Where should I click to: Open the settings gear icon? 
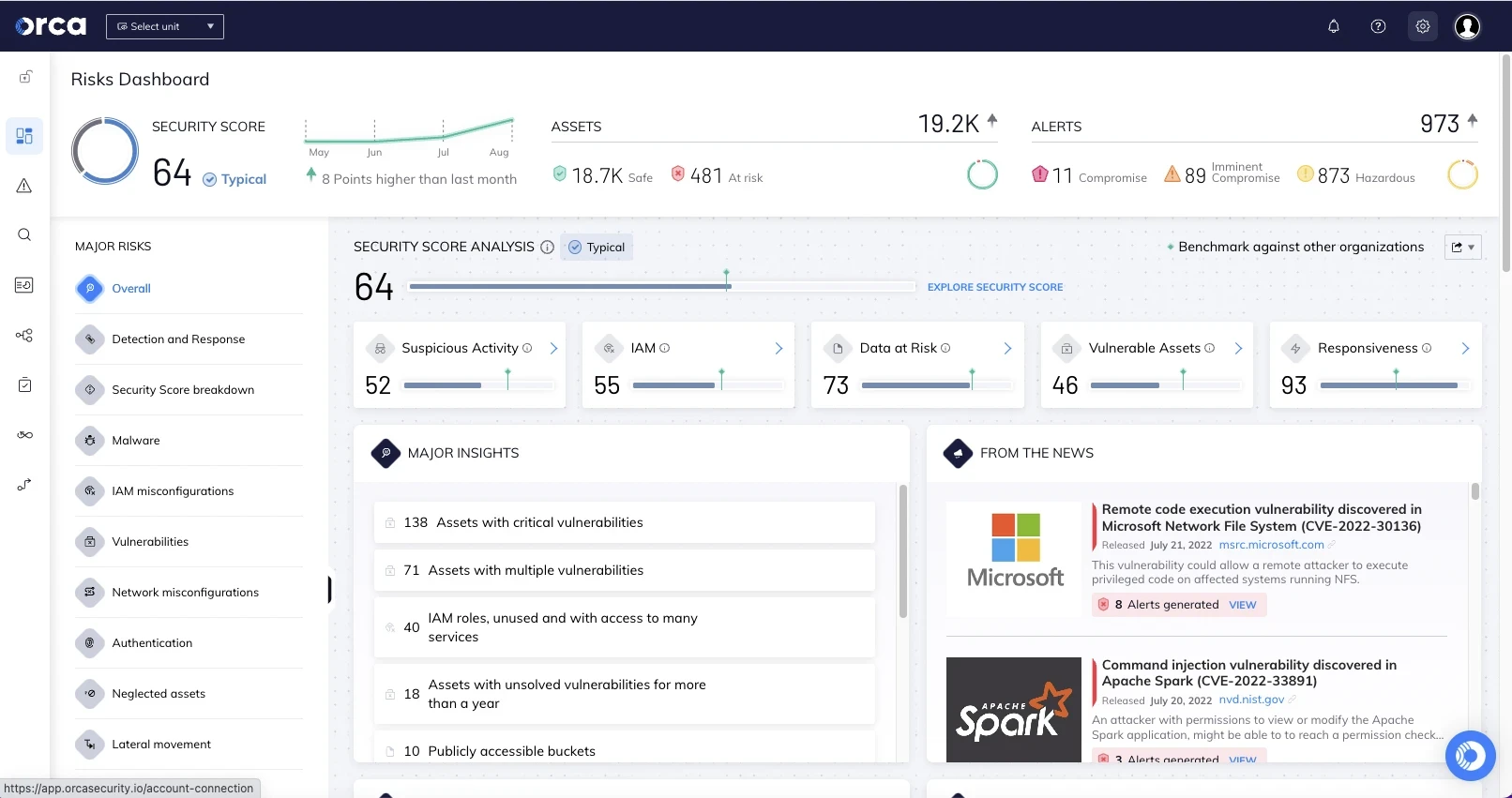coord(1423,26)
